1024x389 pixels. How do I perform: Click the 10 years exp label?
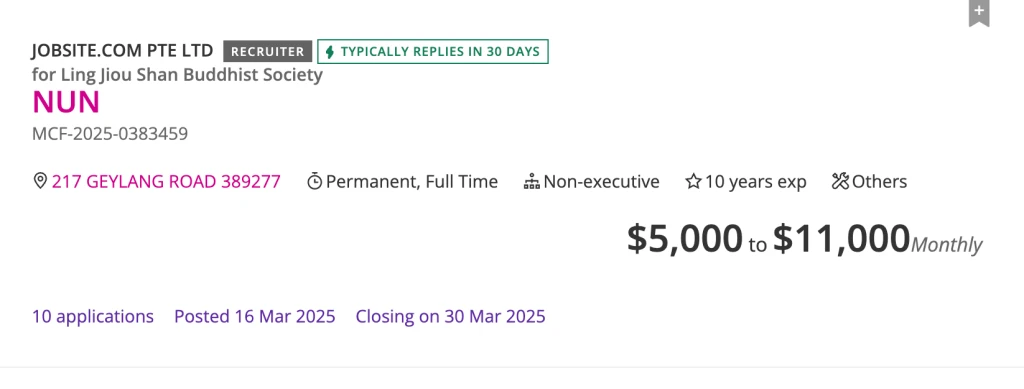(756, 181)
